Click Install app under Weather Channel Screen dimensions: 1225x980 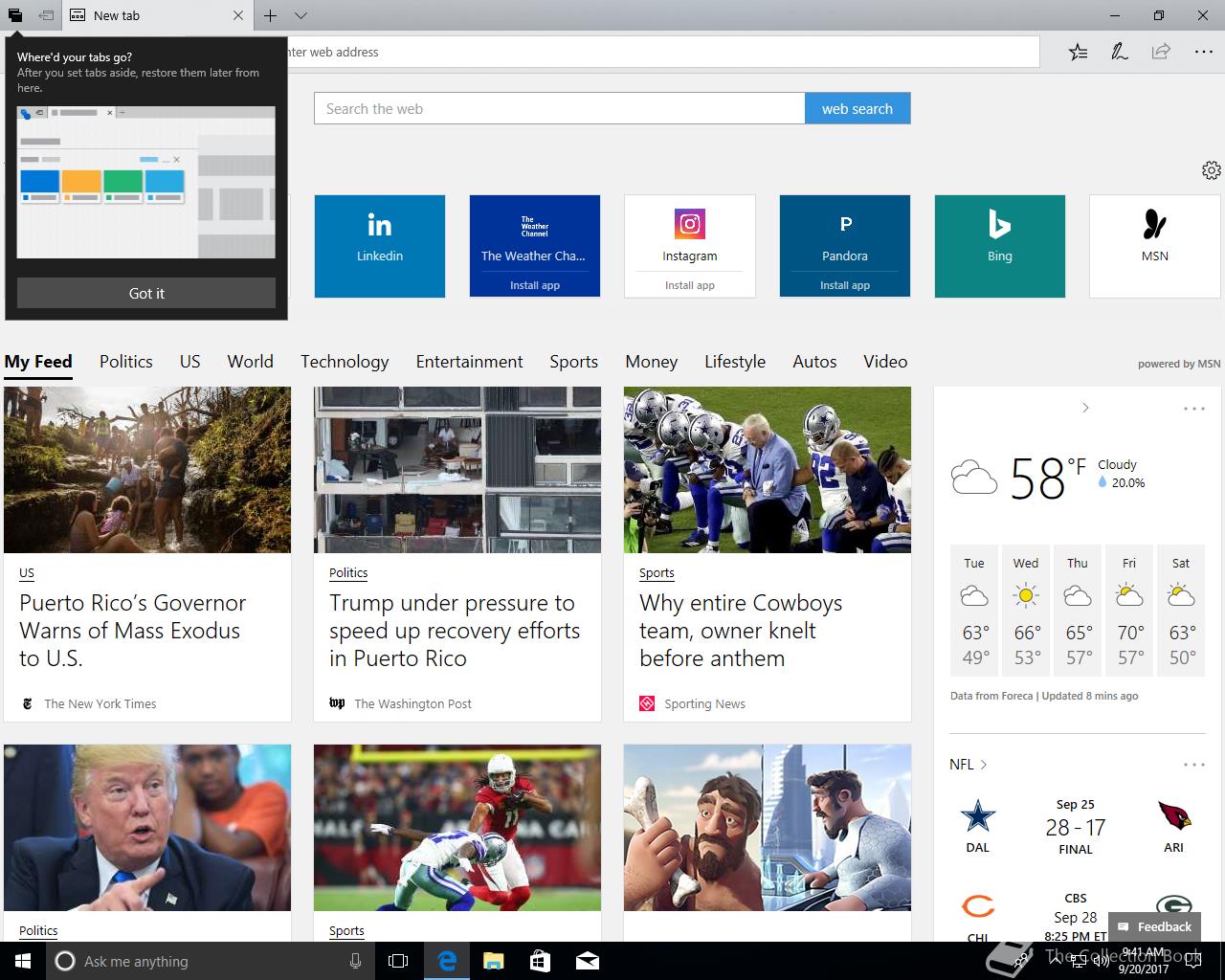point(535,285)
